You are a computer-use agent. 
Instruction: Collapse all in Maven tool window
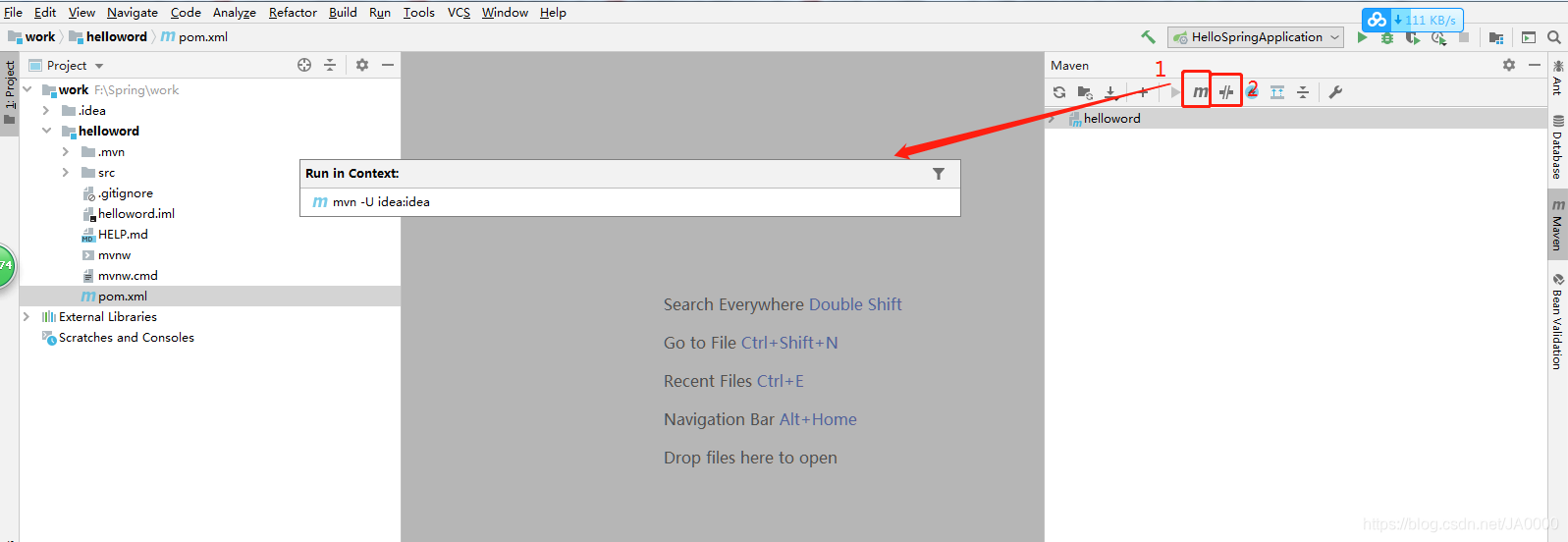click(x=1303, y=92)
